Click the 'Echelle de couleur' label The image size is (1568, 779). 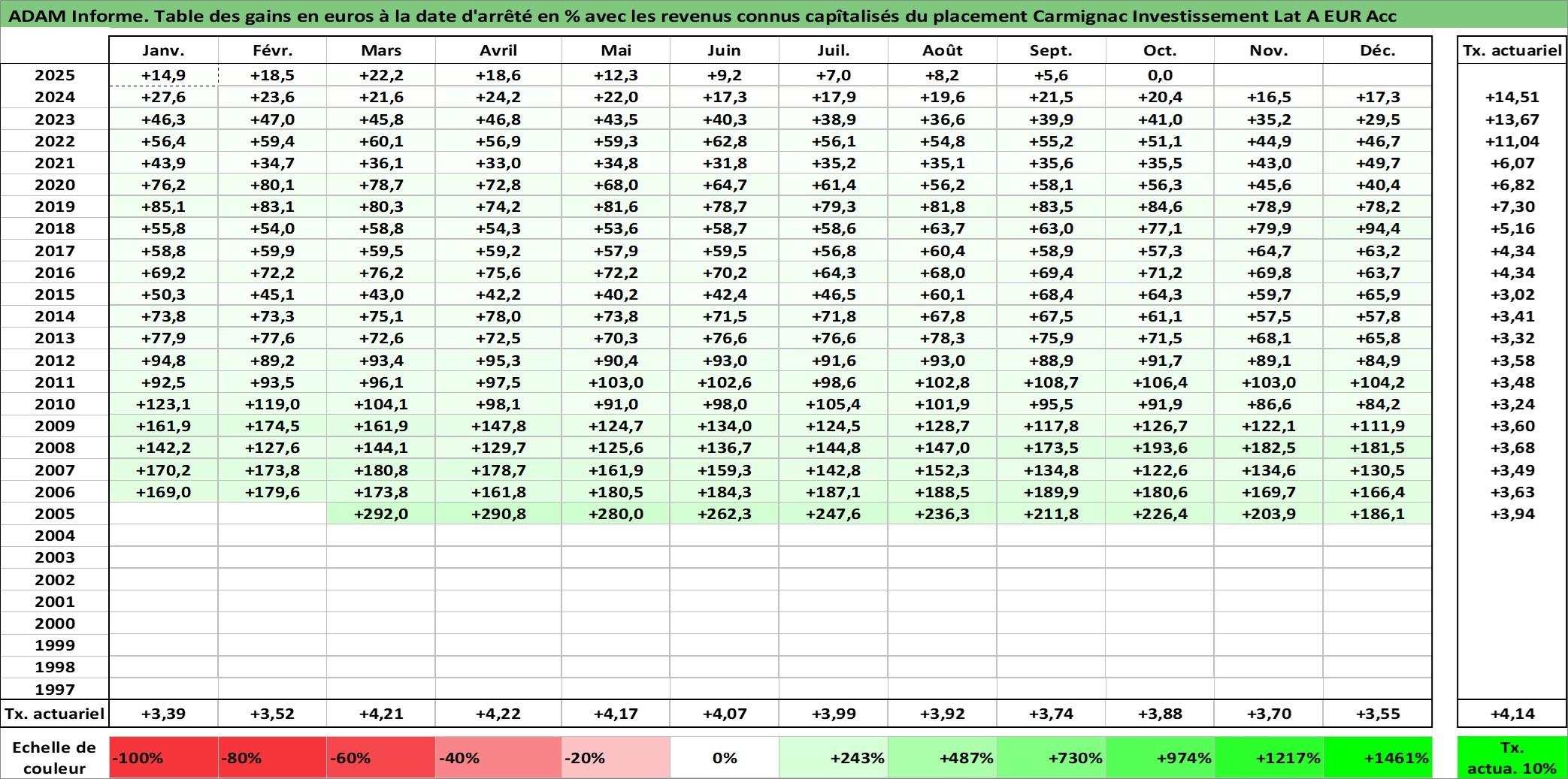point(55,757)
